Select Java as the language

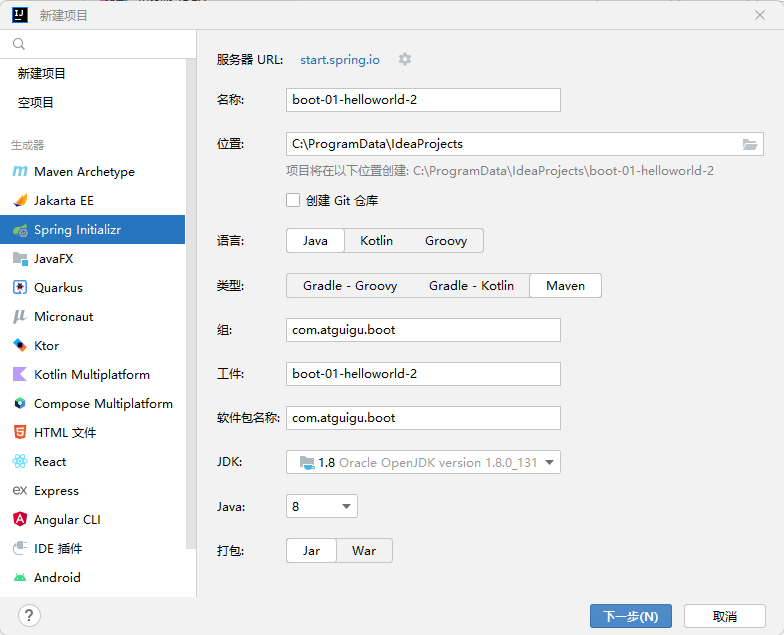point(315,241)
